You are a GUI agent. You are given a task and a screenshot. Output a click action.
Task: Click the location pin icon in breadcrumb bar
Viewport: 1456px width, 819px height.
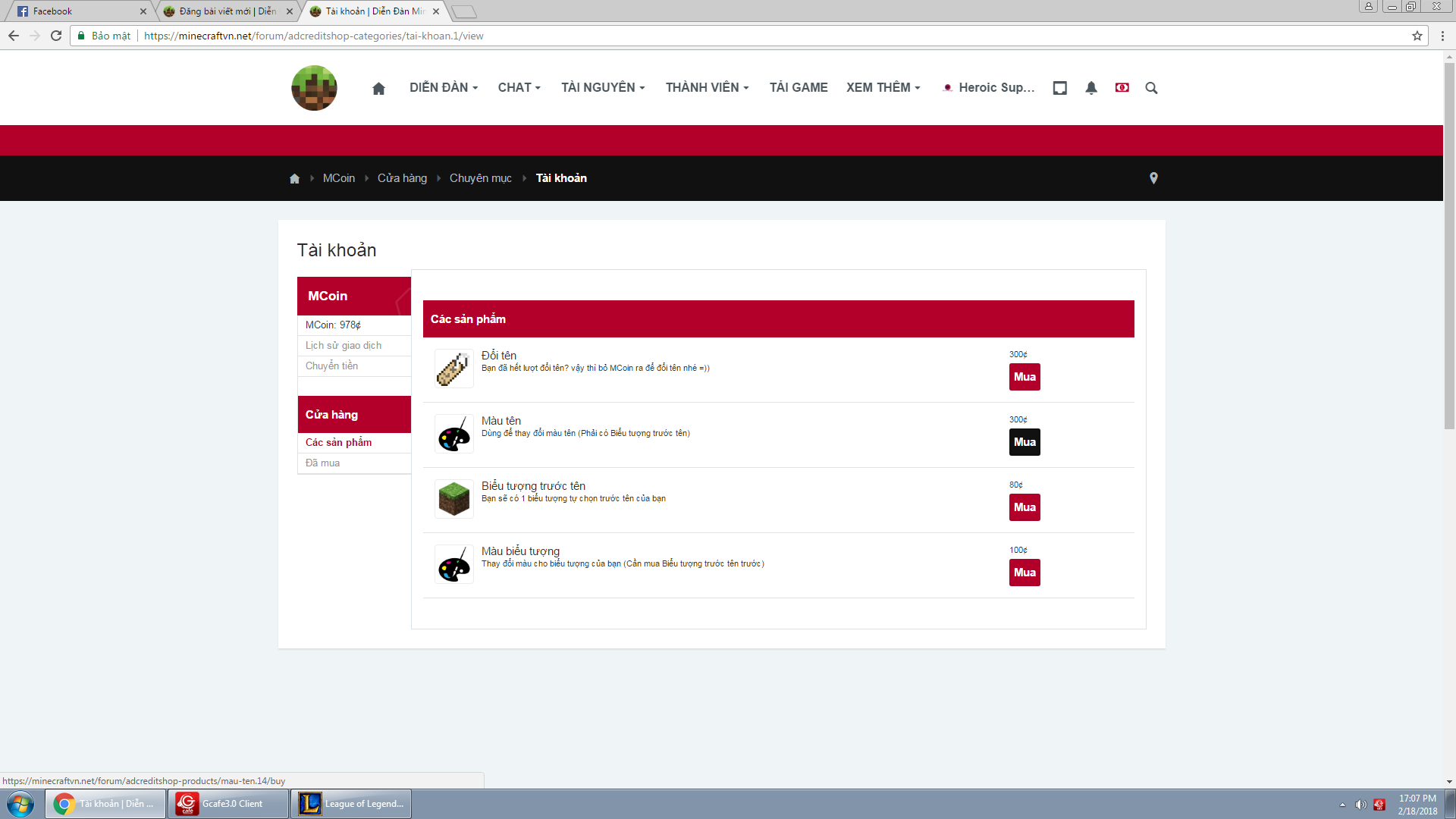pyautogui.click(x=1153, y=178)
